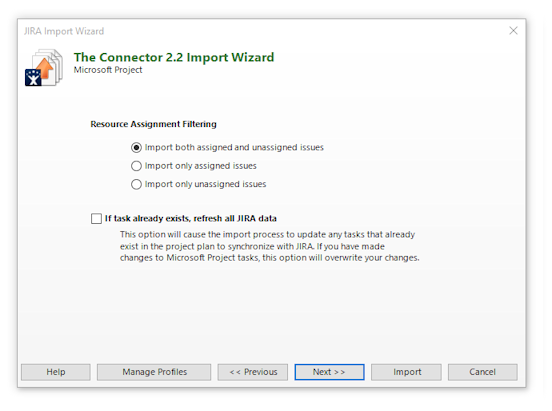
Task: Go back with the << Previous button
Action: click(253, 372)
